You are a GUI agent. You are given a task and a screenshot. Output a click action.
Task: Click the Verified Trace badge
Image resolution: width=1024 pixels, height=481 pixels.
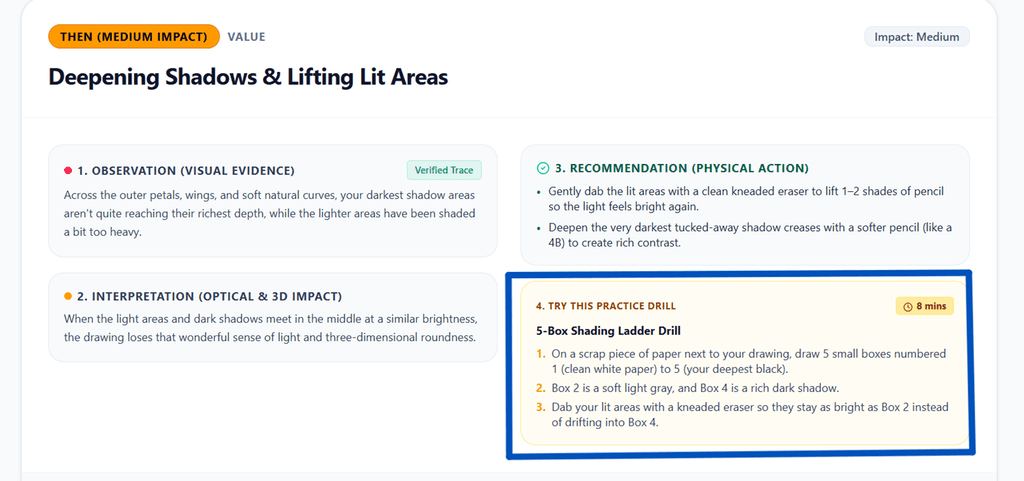[444, 170]
